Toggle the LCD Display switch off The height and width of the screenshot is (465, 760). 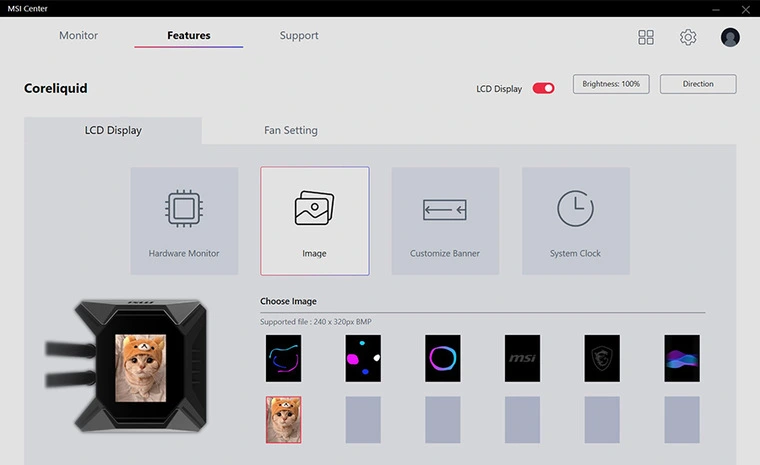[x=543, y=88]
